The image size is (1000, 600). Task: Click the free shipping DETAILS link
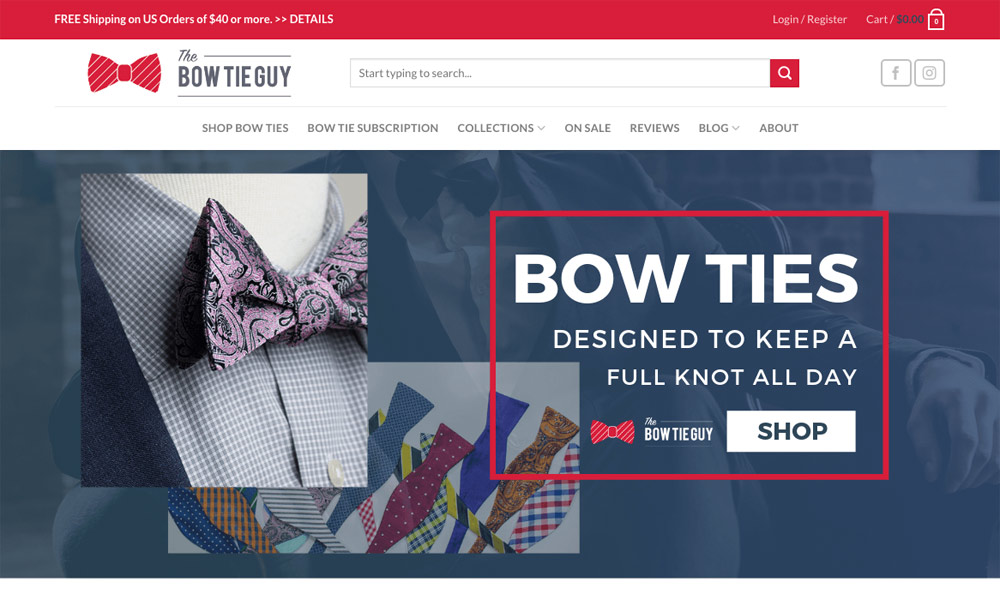pos(311,19)
